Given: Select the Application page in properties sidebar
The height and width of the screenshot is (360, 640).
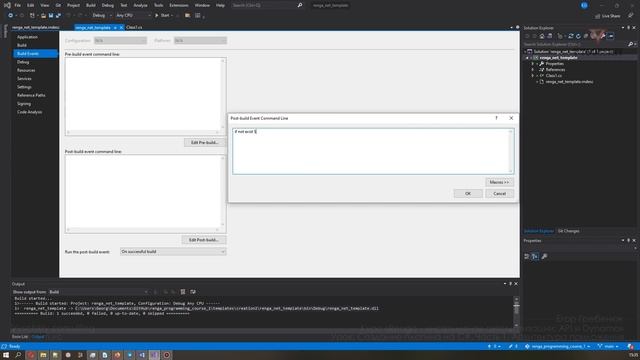Looking at the screenshot, I should [x=27, y=37].
